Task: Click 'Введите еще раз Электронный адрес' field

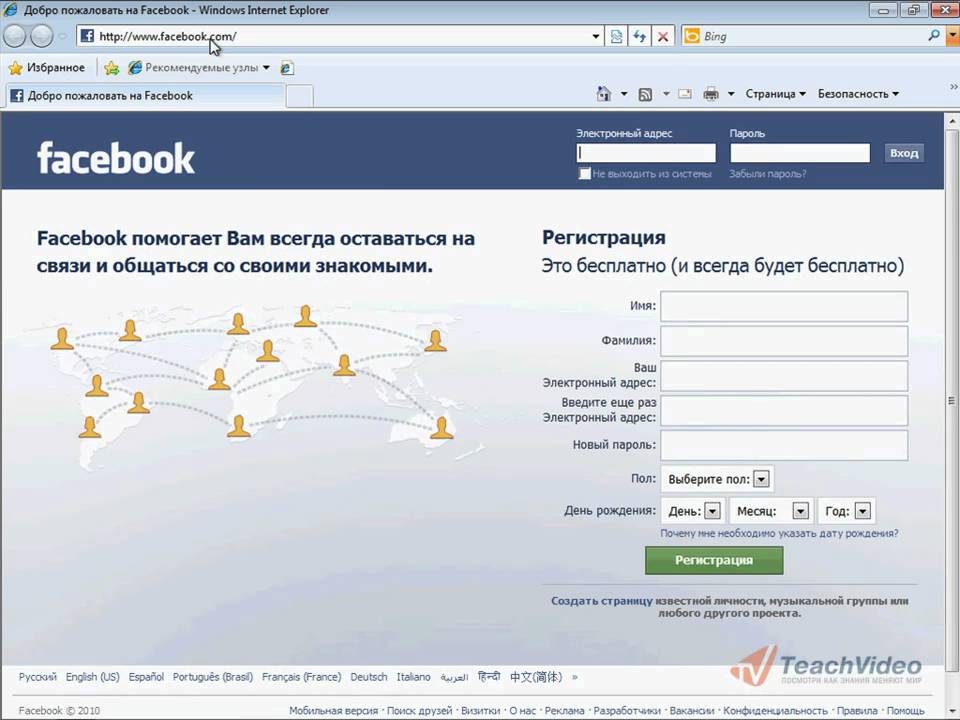Action: [784, 411]
